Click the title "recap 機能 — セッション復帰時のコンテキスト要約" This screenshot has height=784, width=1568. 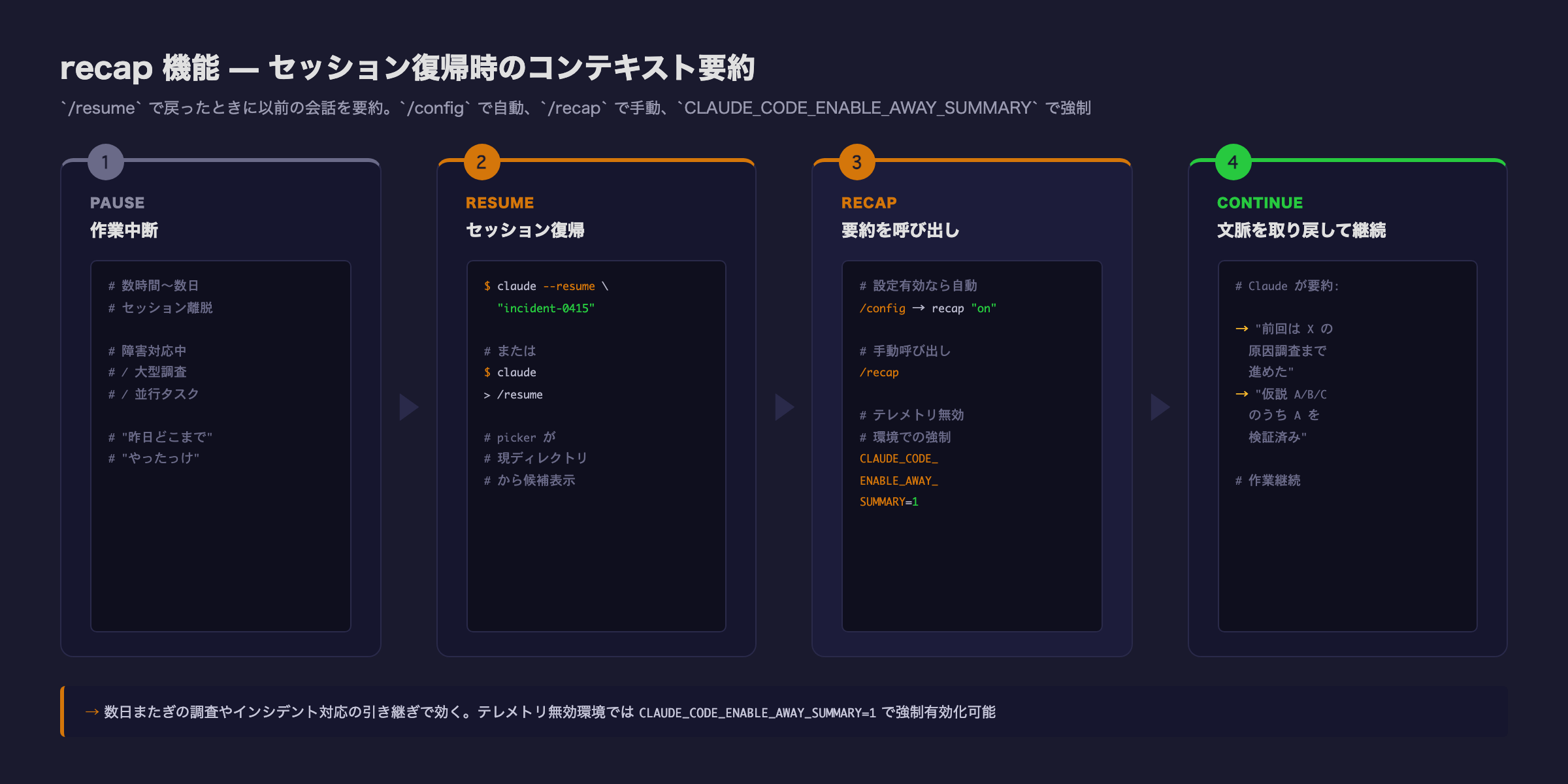click(408, 68)
